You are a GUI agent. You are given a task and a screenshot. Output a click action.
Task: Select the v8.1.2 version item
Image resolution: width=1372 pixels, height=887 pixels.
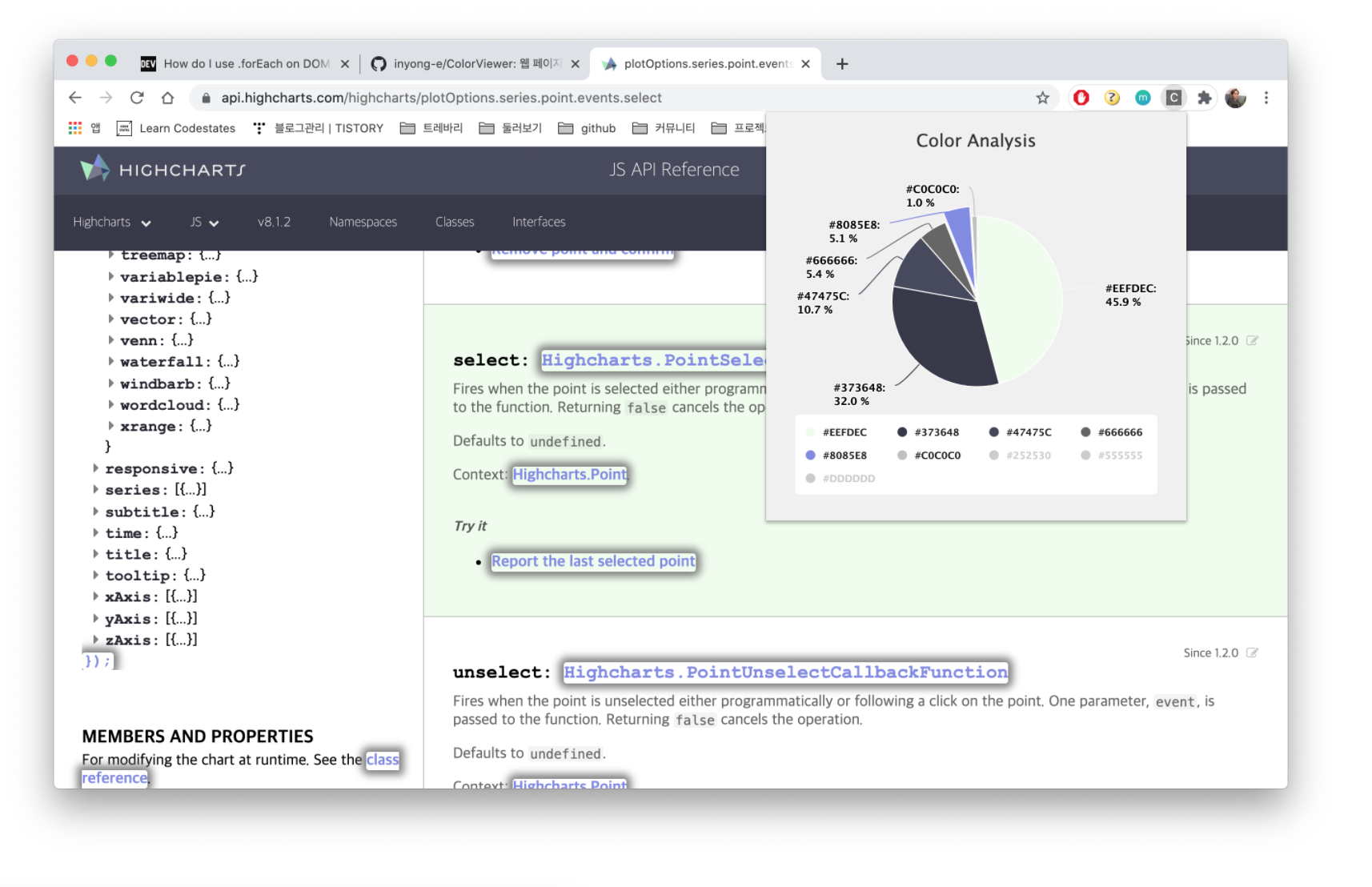(274, 222)
